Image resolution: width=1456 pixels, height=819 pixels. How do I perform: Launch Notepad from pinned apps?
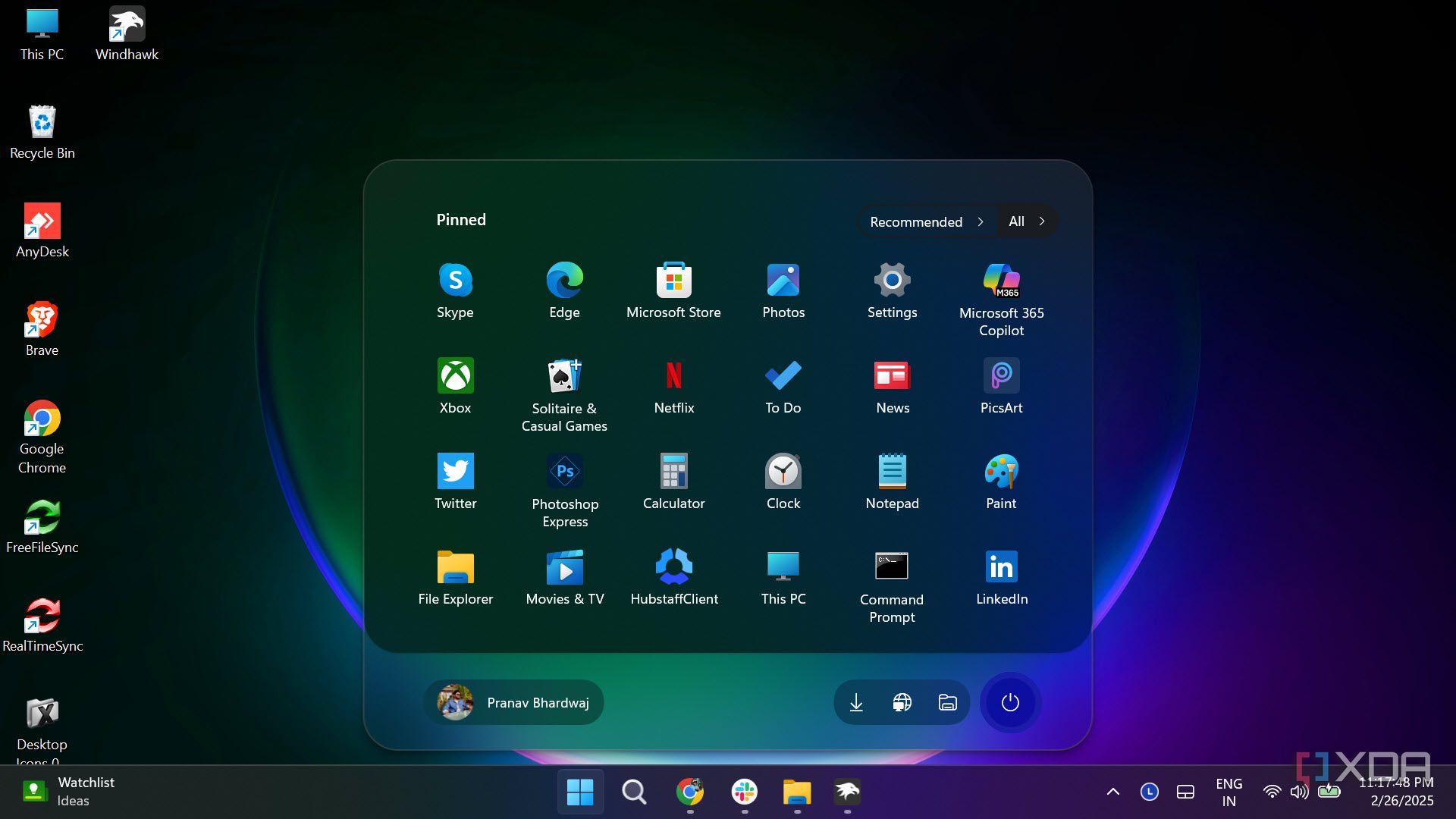tap(892, 482)
